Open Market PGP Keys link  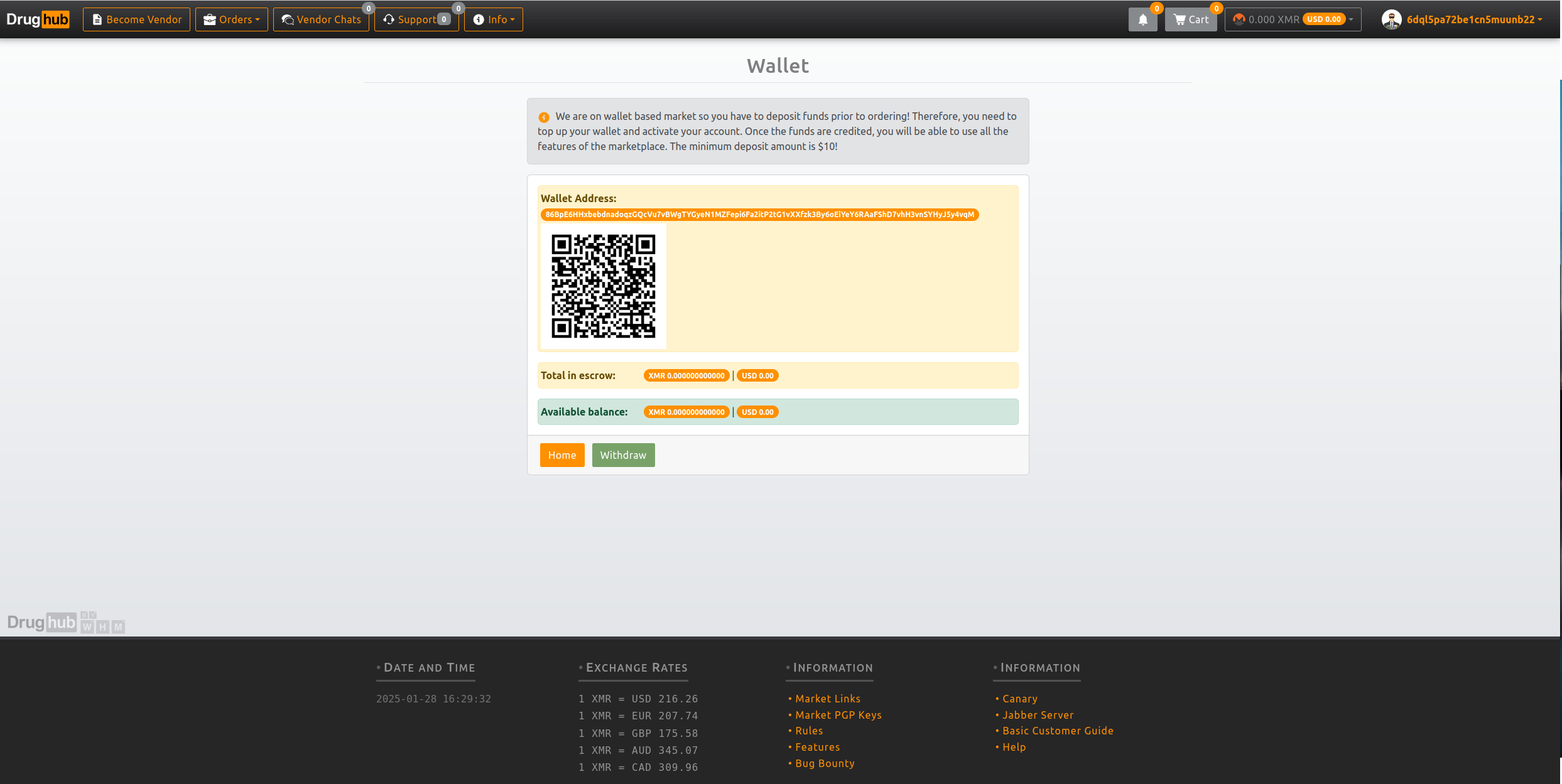click(x=838, y=715)
